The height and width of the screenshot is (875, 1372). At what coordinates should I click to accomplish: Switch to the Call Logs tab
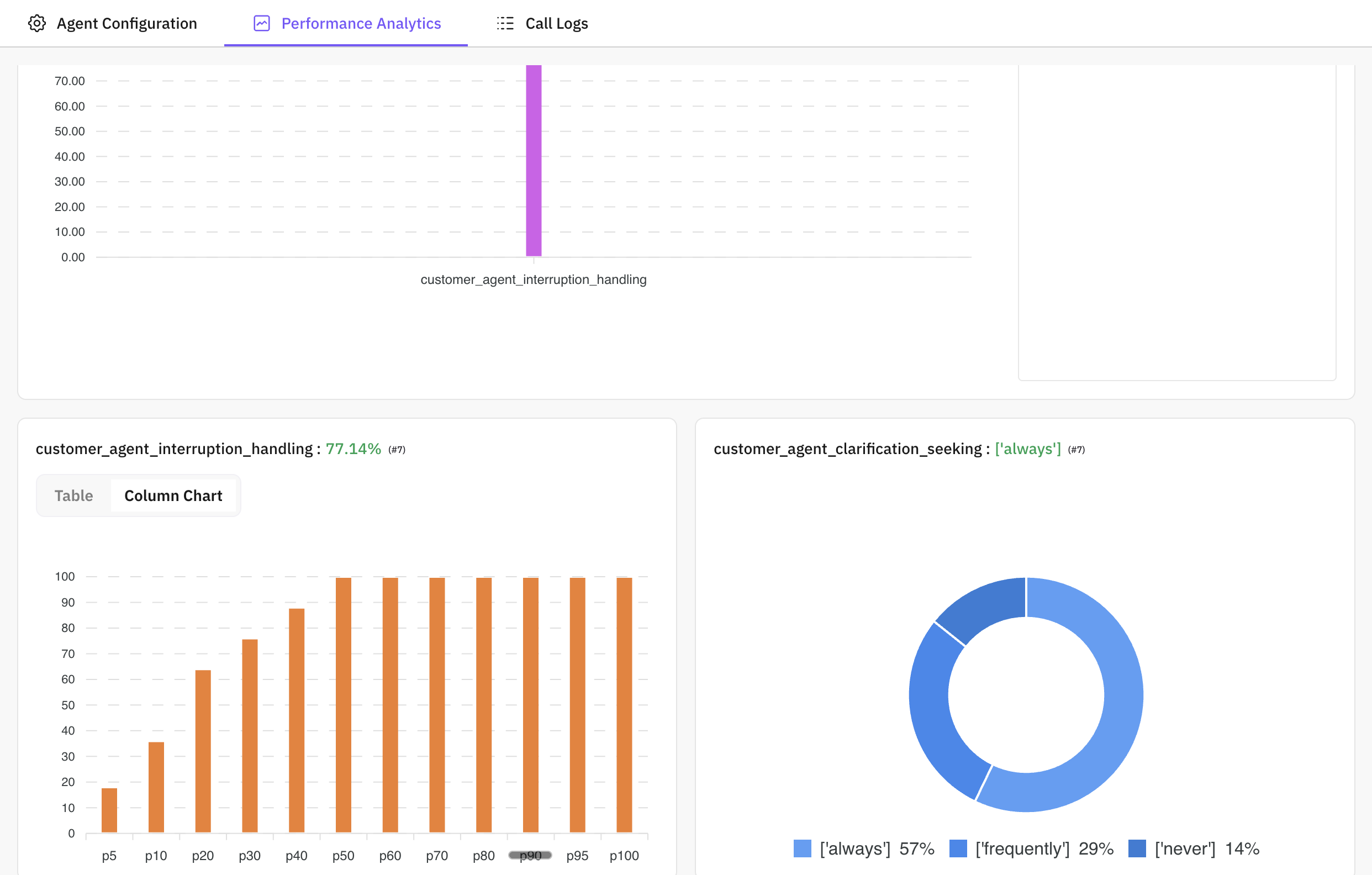pyautogui.click(x=556, y=23)
